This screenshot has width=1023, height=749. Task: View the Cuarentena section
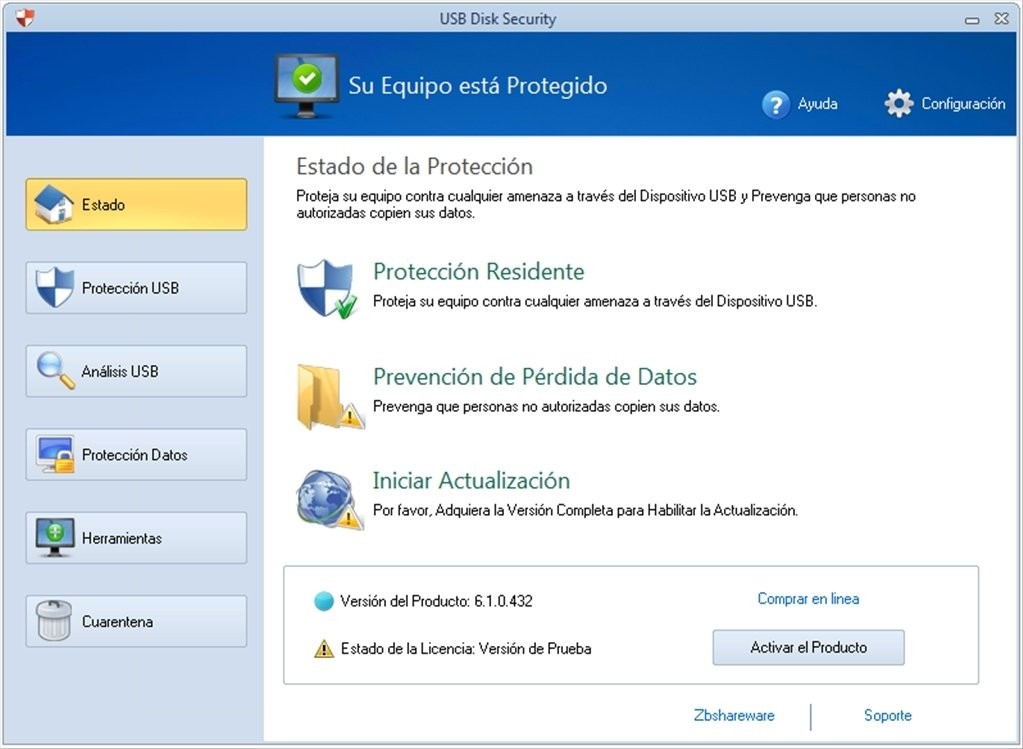(136, 622)
